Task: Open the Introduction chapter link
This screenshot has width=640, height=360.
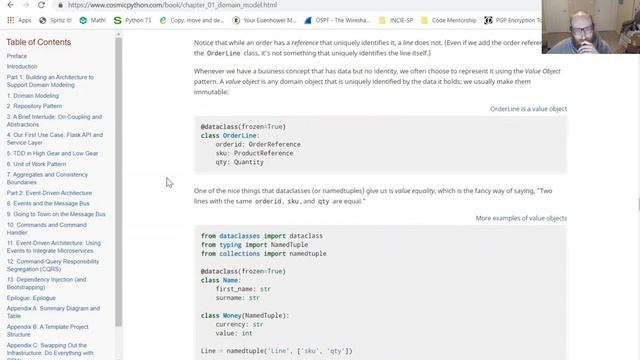Action: click(x=22, y=66)
